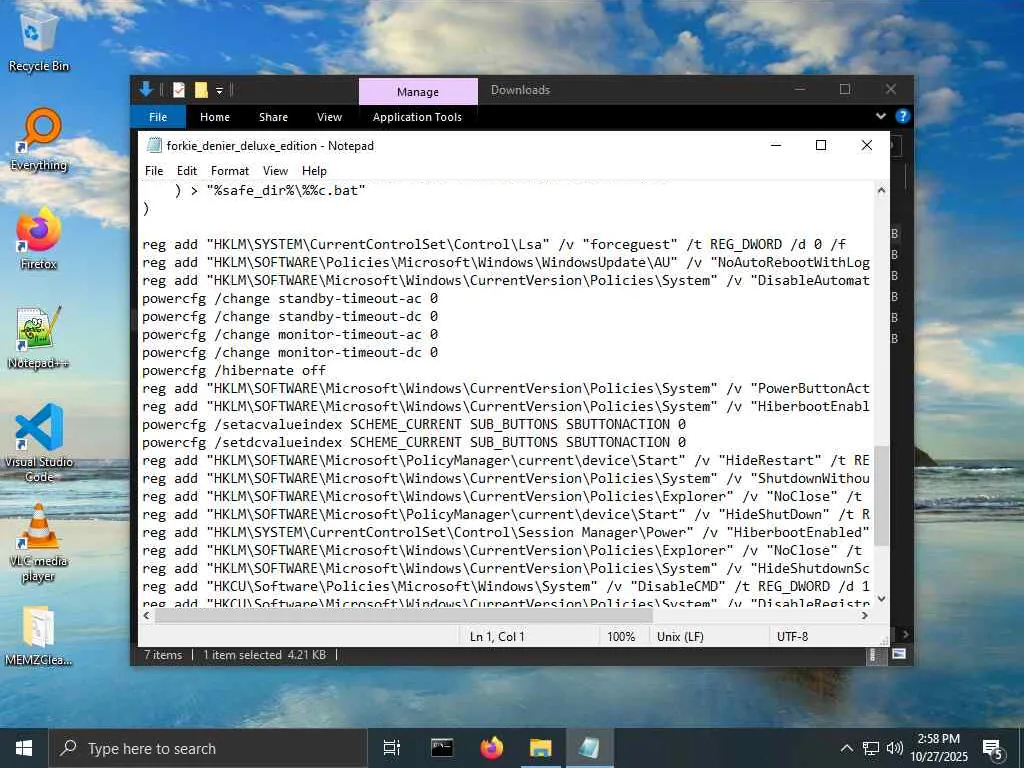Click the '7 items' Explorer status text
The image size is (1024, 768).
163,655
